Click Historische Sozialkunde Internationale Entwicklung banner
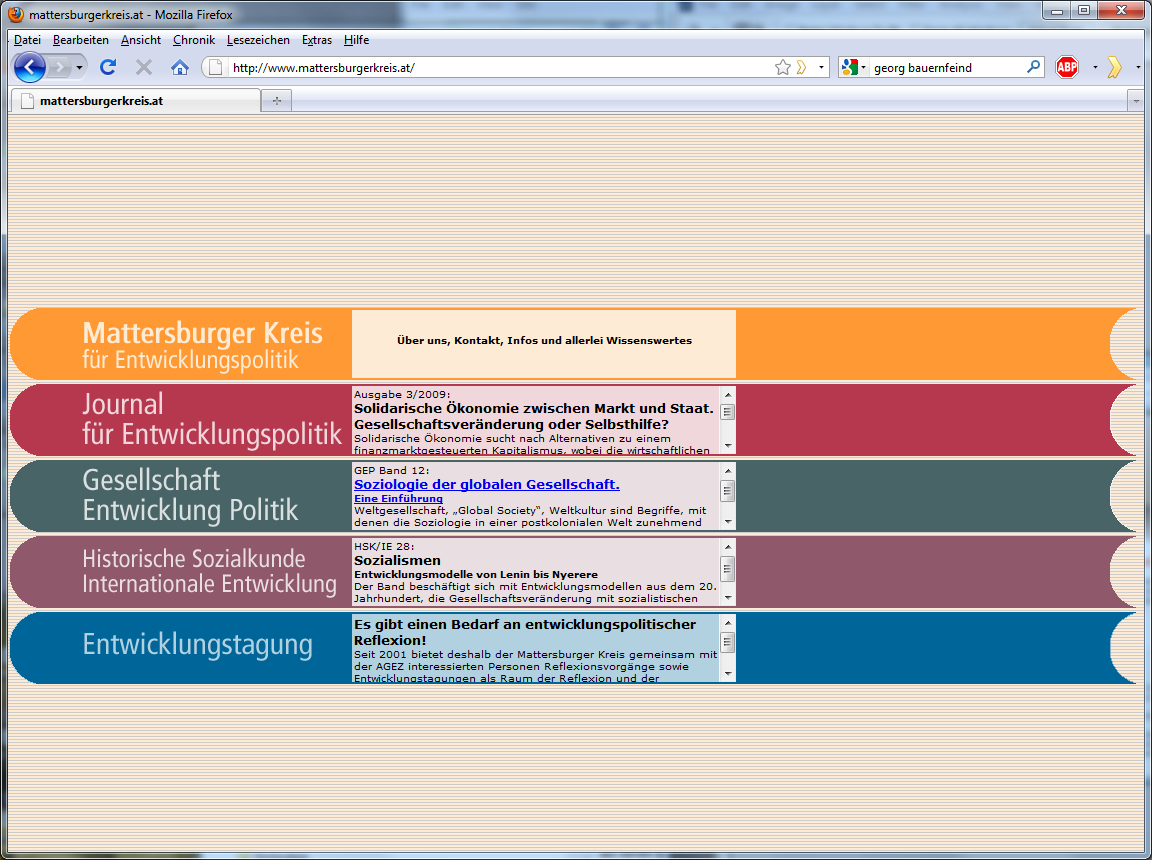The height and width of the screenshot is (860, 1152). 209,571
